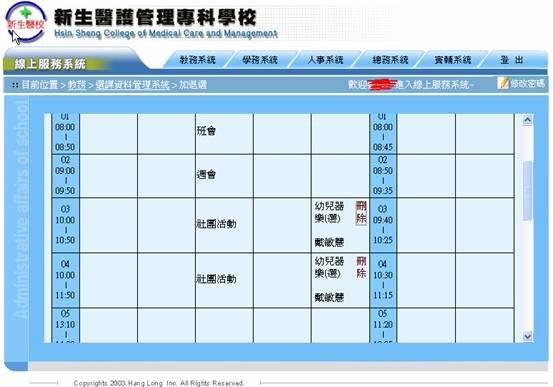The image size is (553, 387).
Task: Open the 選課資料管理系統 breadcrumb link
Action: point(133,85)
